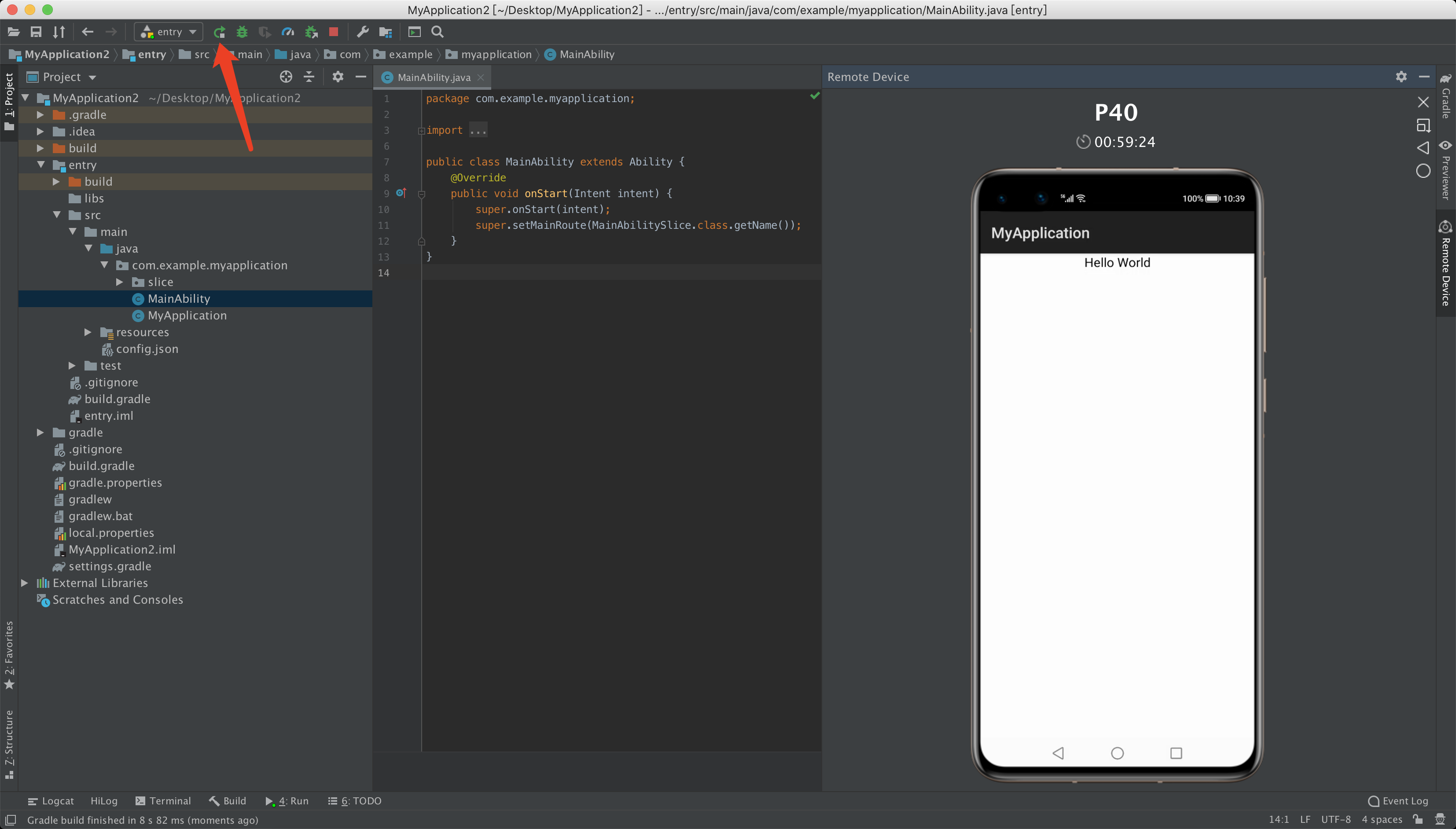Open Project Structure folder icon in toolbar
The width and height of the screenshot is (1456, 829).
coord(386,32)
